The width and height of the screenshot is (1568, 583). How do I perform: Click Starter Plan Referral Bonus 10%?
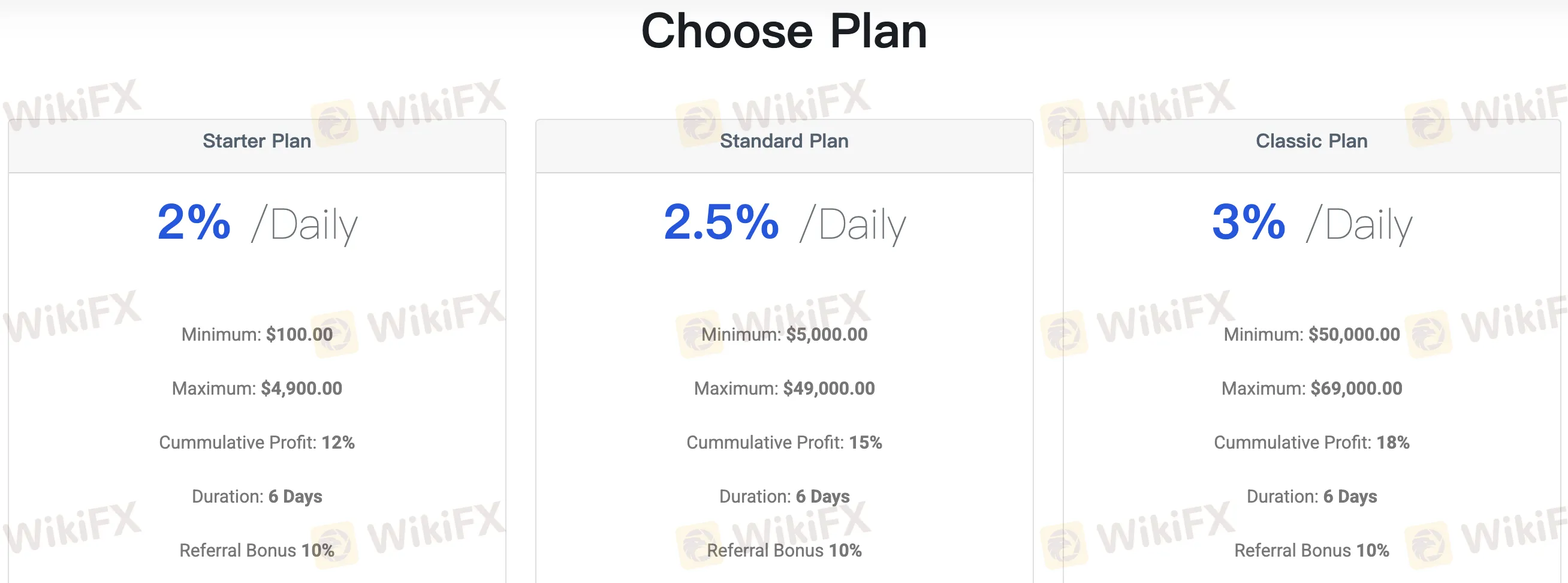pos(257,551)
